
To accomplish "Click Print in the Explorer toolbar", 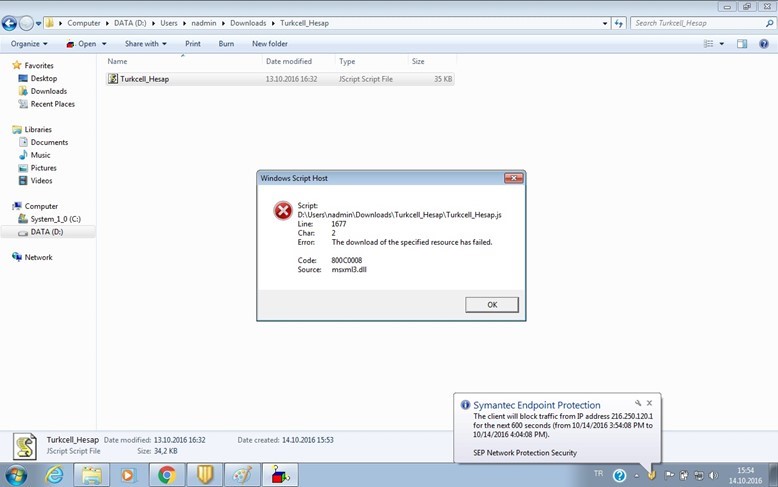I will click(x=193, y=44).
